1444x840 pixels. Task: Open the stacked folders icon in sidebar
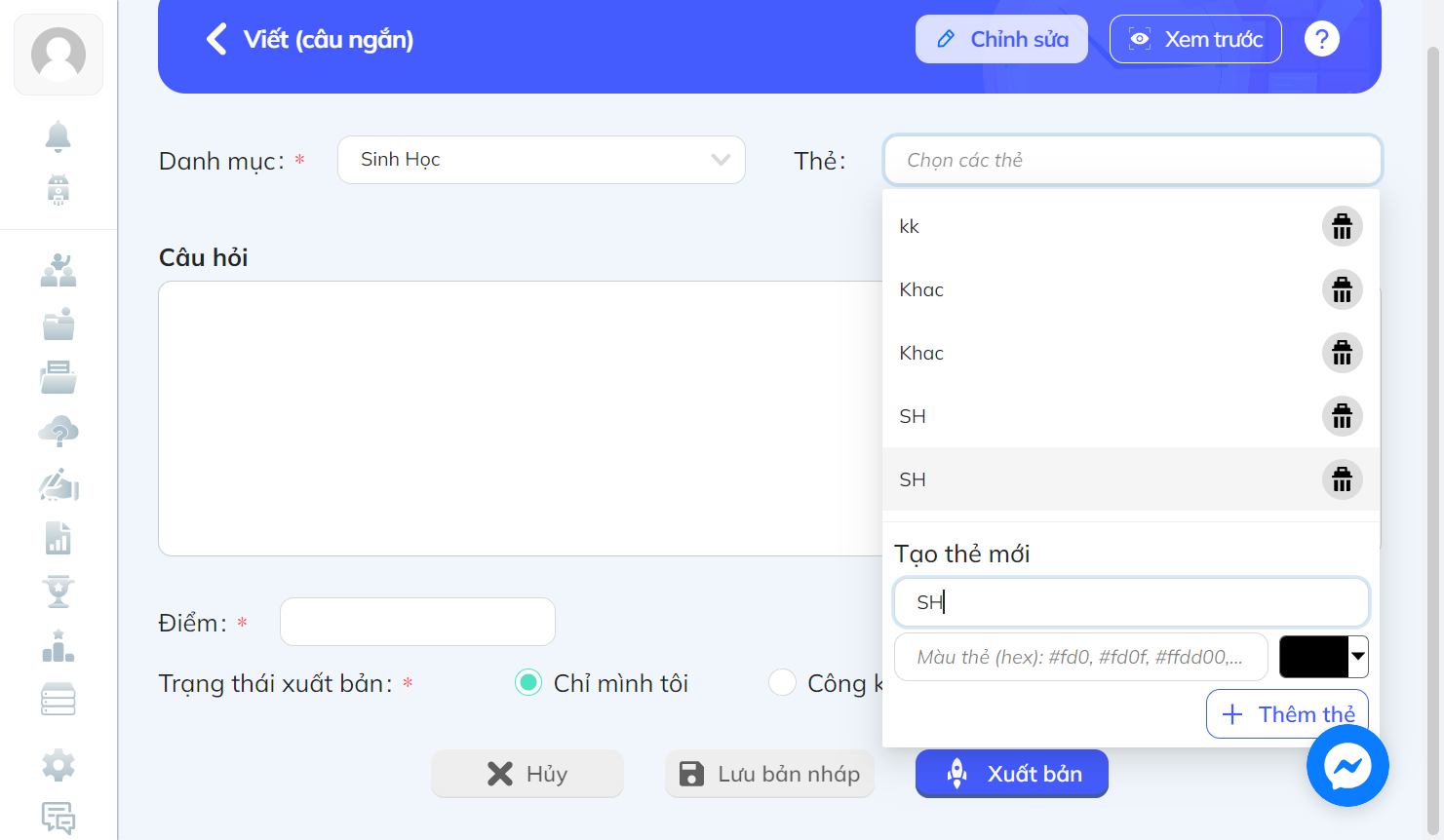[x=59, y=377]
